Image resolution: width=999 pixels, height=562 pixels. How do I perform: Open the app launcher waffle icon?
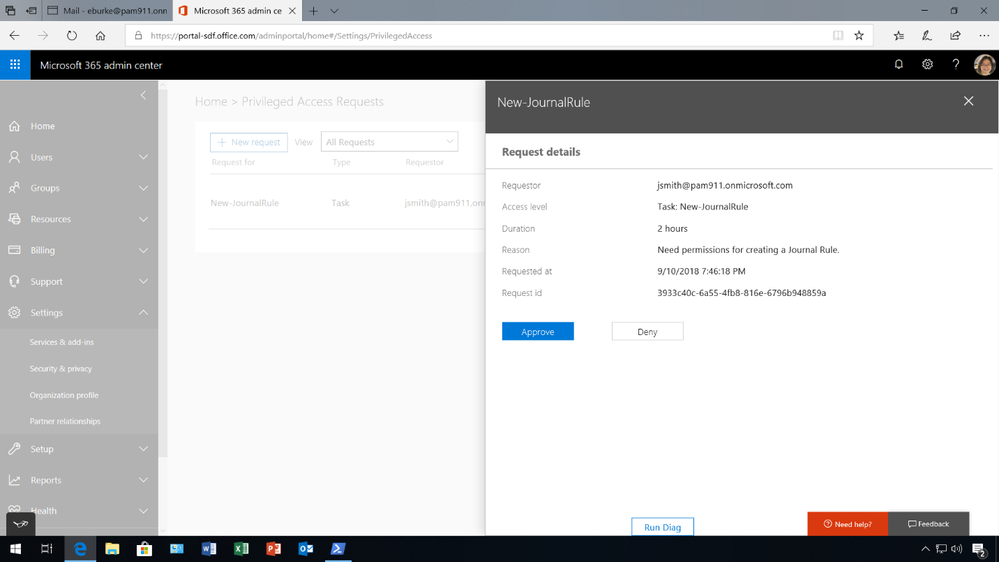pyautogui.click(x=15, y=65)
